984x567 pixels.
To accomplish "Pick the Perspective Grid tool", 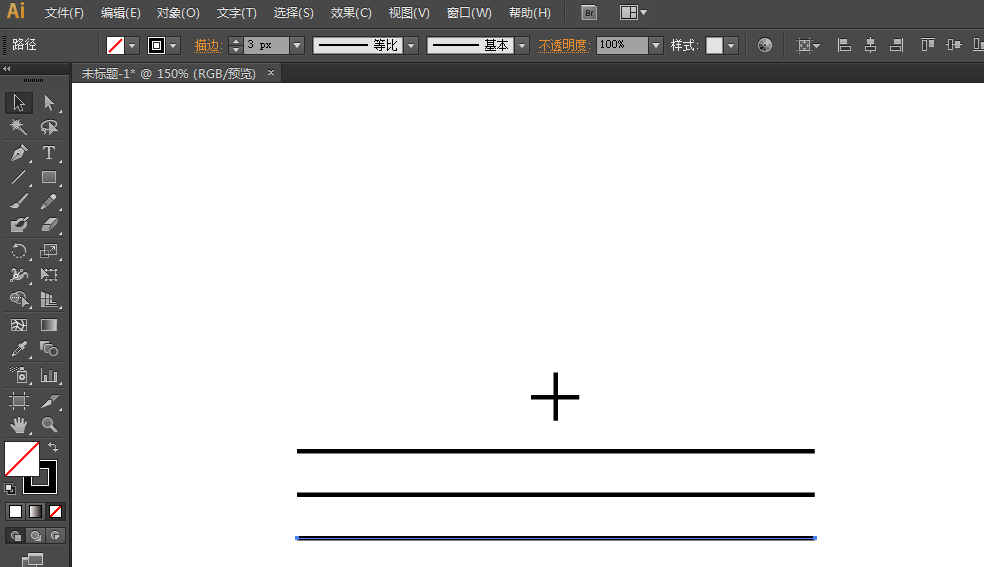I will click(49, 300).
